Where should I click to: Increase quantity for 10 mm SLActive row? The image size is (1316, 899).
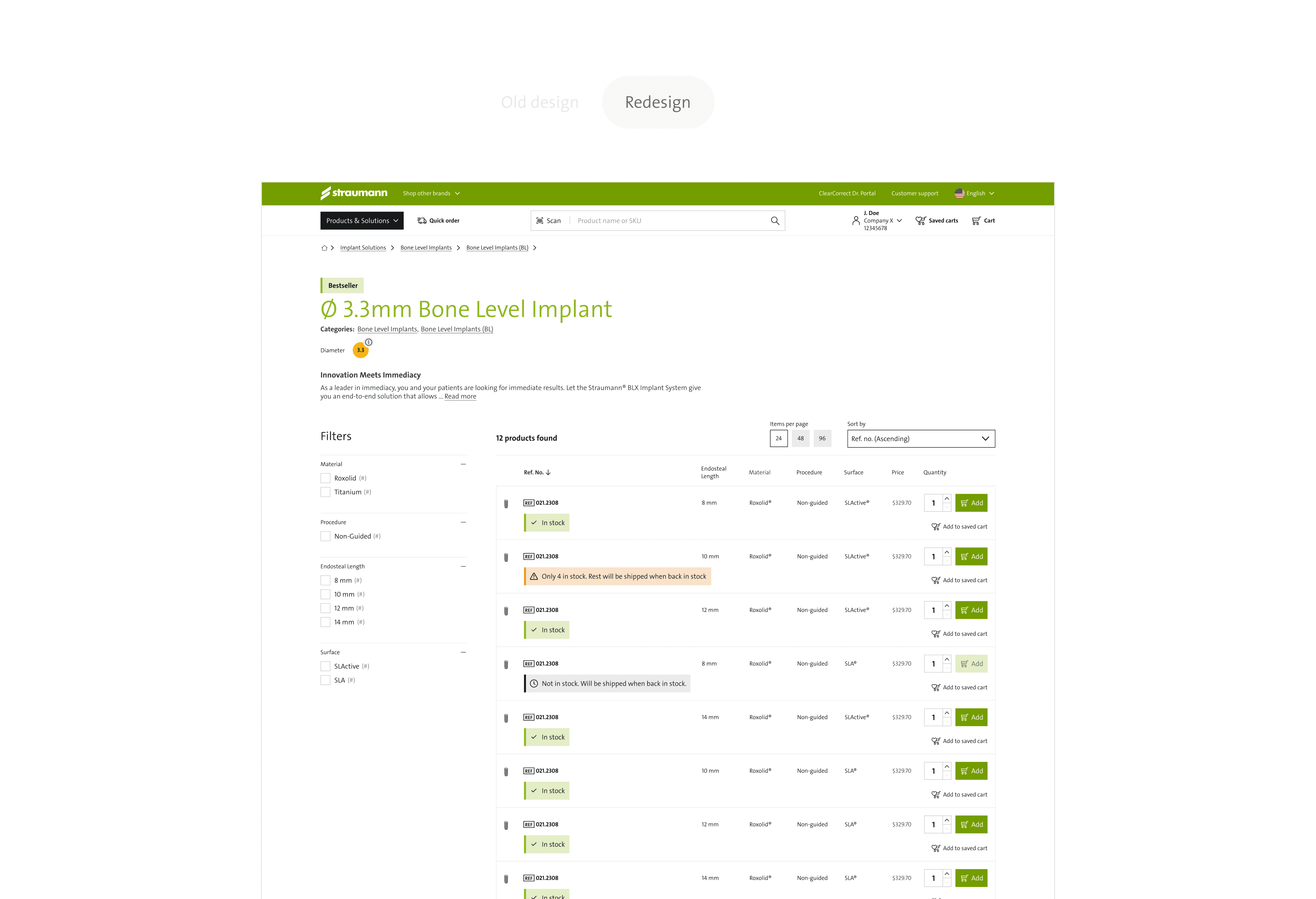click(x=947, y=552)
